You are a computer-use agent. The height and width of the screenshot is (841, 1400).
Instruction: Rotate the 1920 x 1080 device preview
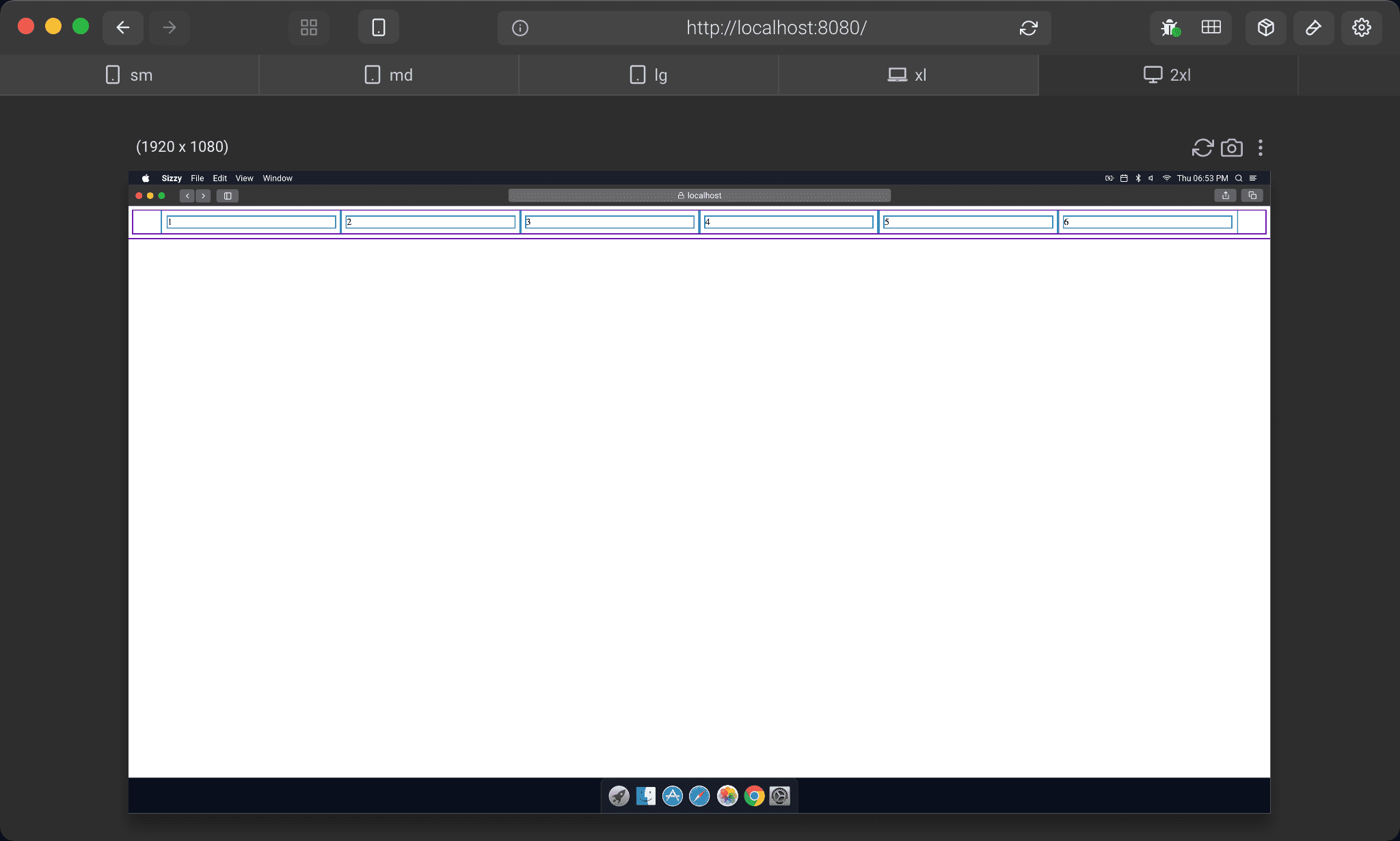pos(1202,148)
